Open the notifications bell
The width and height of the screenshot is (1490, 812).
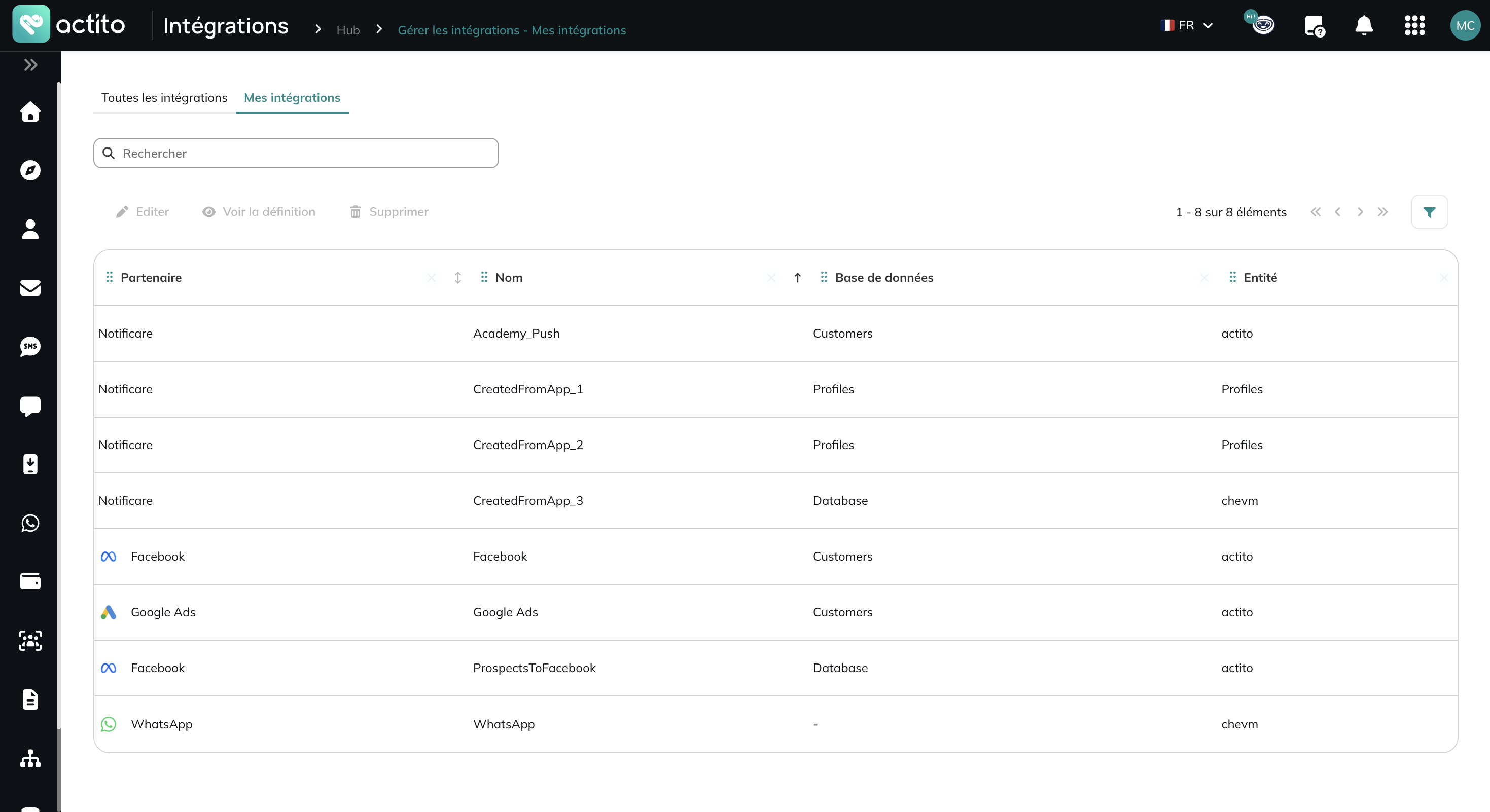[1364, 25]
